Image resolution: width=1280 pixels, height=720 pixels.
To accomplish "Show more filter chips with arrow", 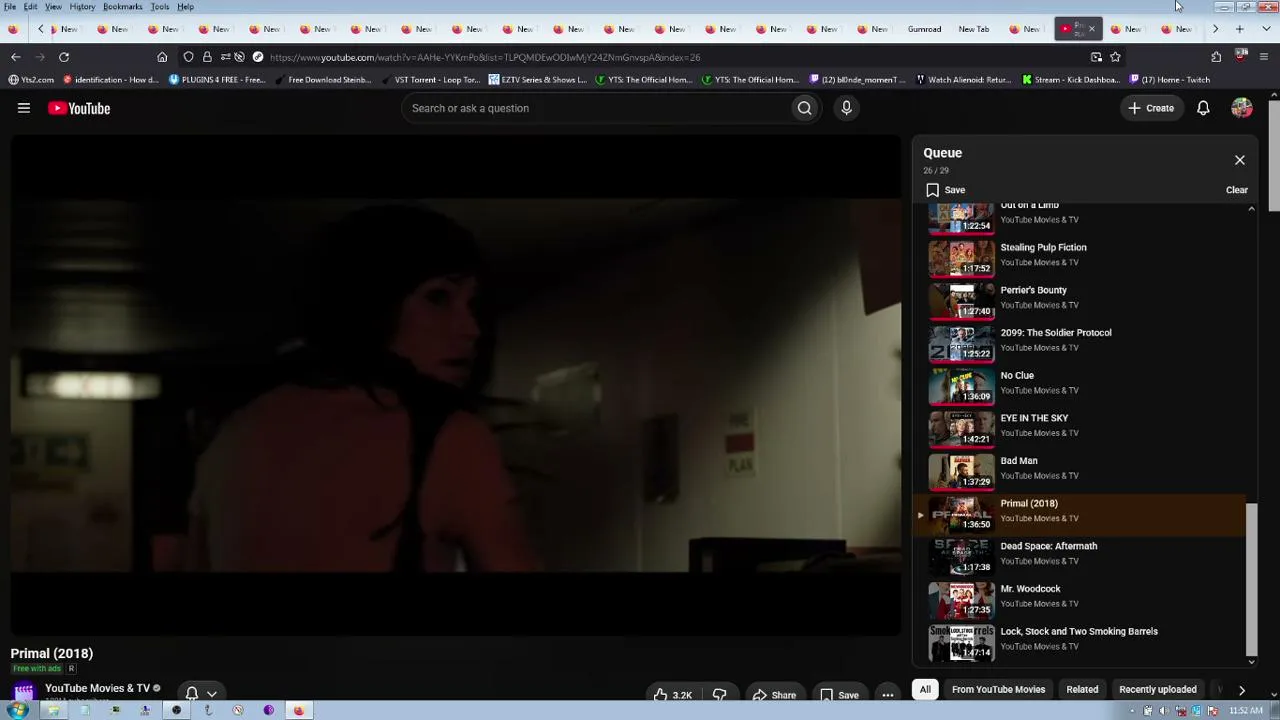I will 1242,689.
